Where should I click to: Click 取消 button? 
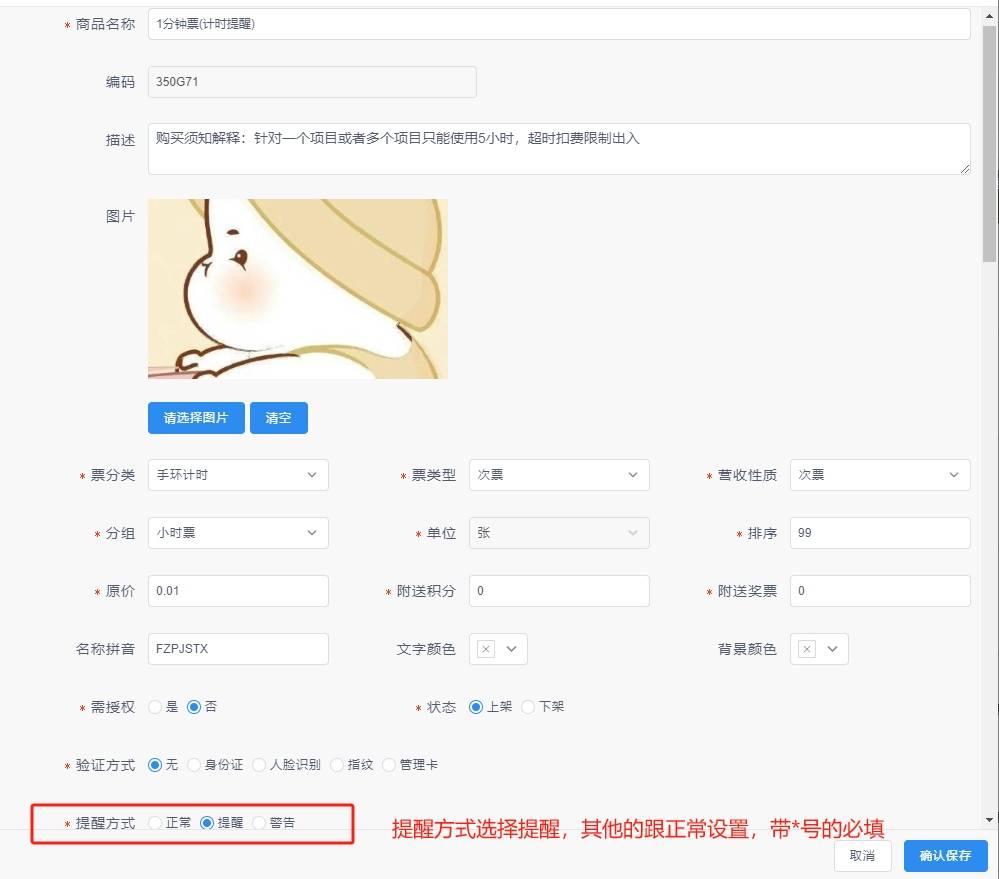863,855
